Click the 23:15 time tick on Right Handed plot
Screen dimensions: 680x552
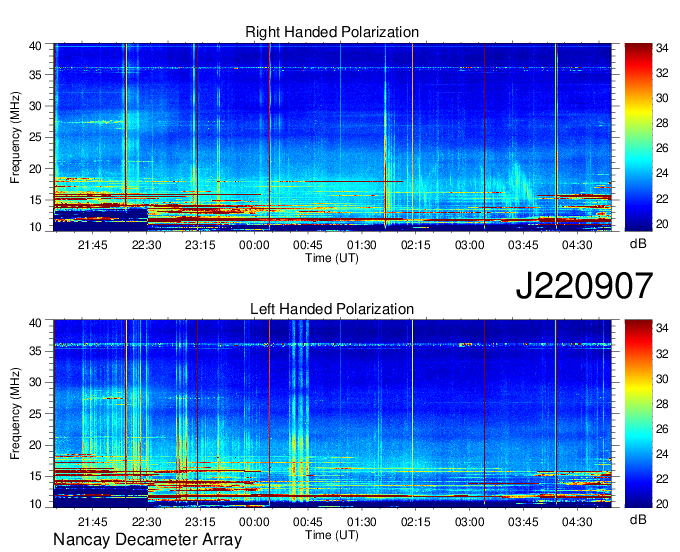click(x=200, y=245)
